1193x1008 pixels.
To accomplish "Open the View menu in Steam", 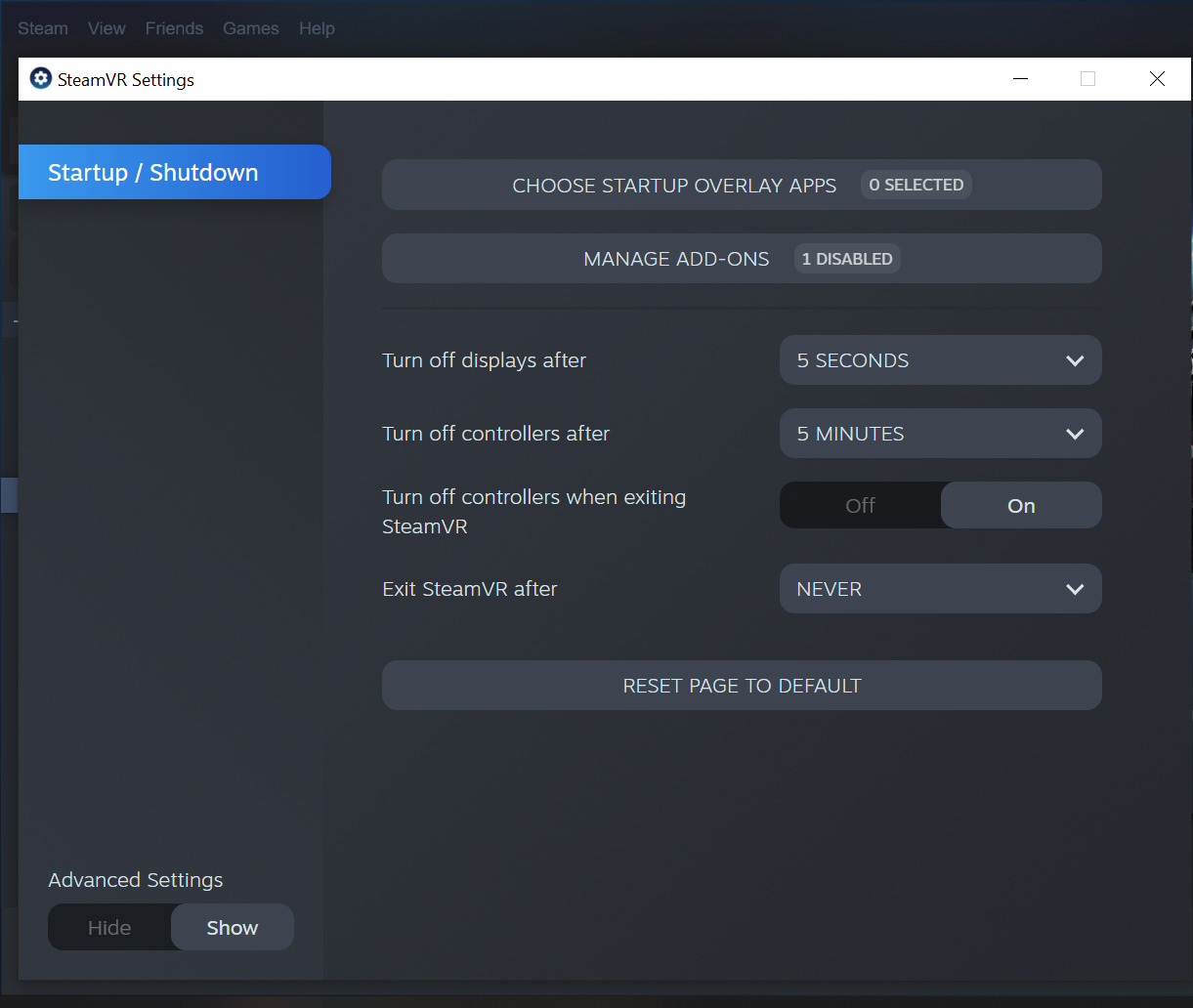I will [107, 28].
